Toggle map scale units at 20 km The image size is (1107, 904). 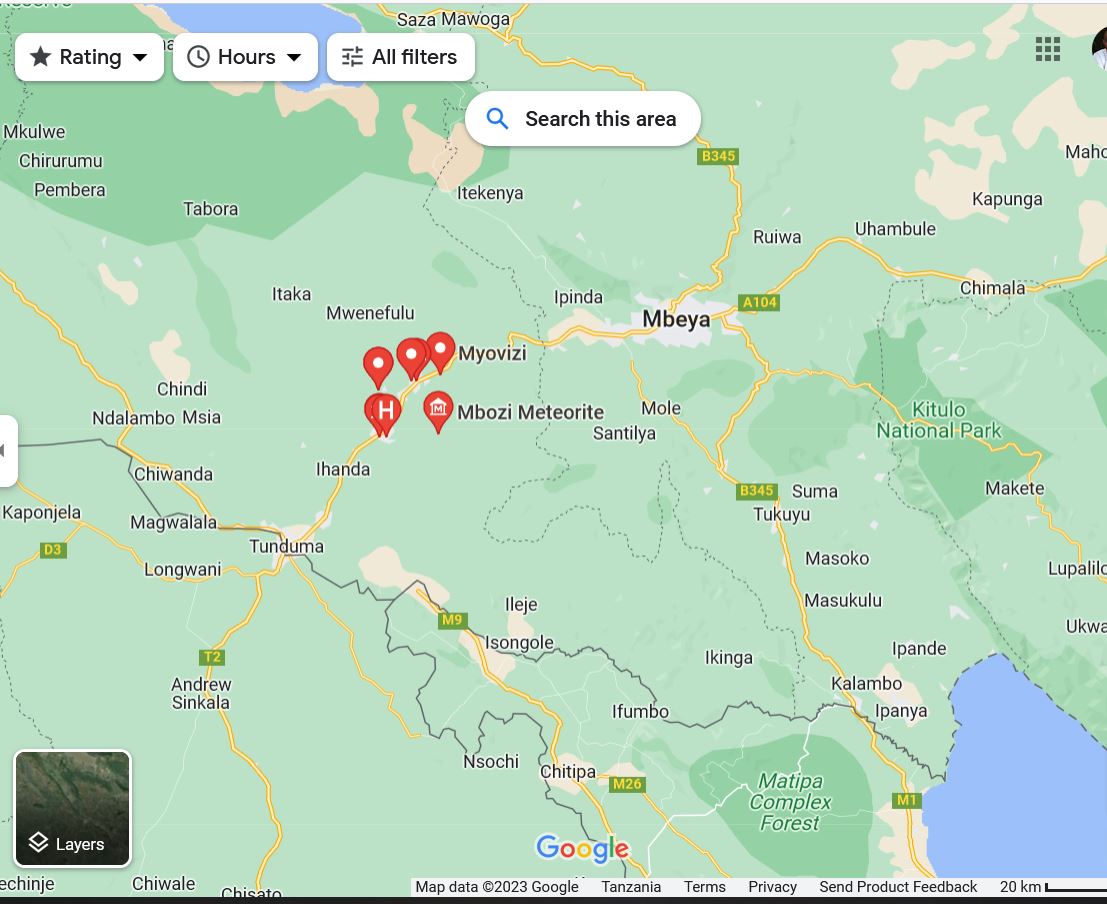[x=1050, y=887]
